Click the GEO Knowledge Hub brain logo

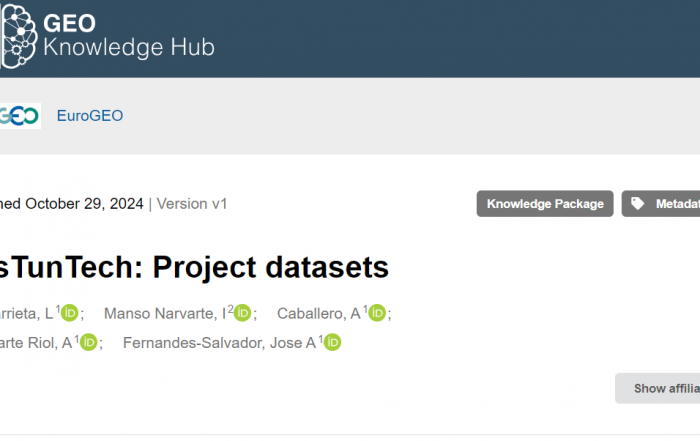18,36
